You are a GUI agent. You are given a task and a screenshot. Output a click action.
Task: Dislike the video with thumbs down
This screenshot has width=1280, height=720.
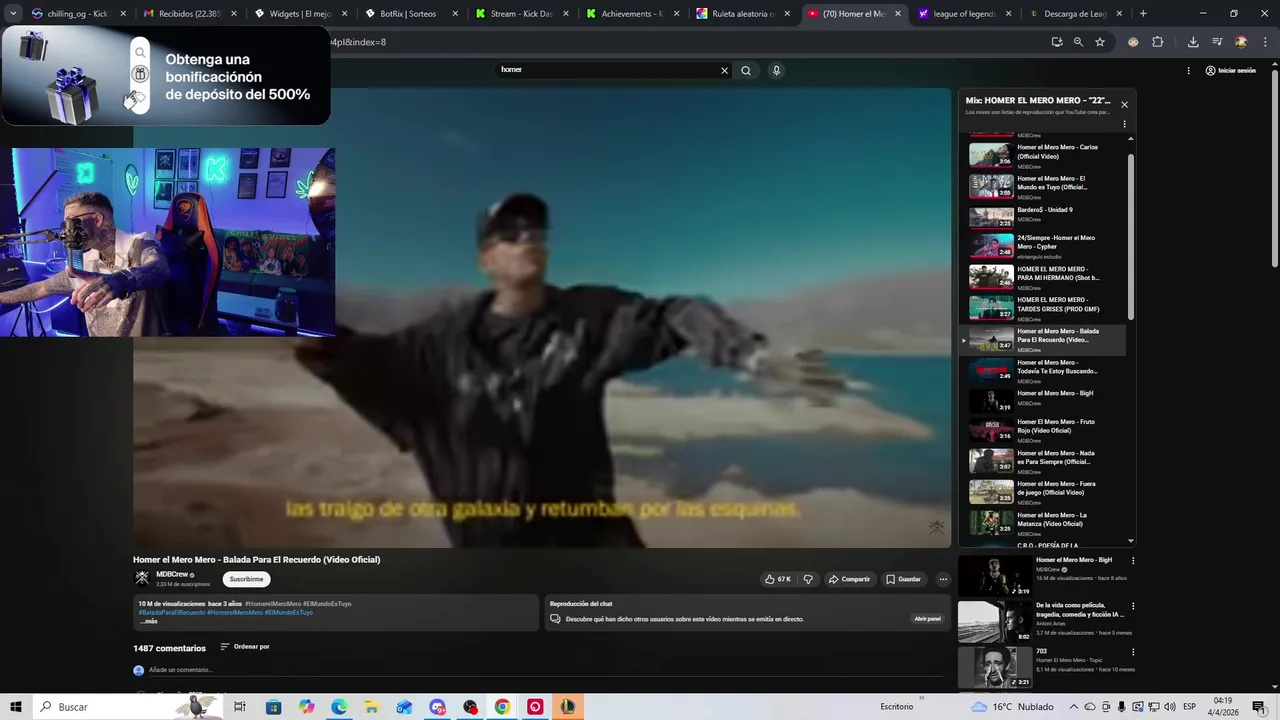click(808, 579)
